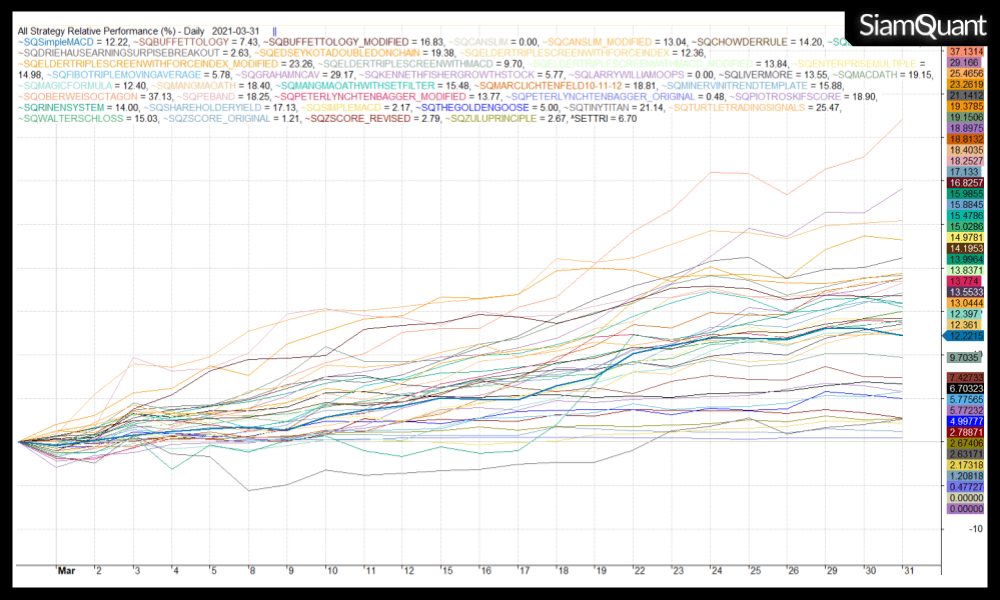1000x600 pixels.
Task: Select the SQWALTERSCHLOSS legend entry
Action: click(x=71, y=118)
